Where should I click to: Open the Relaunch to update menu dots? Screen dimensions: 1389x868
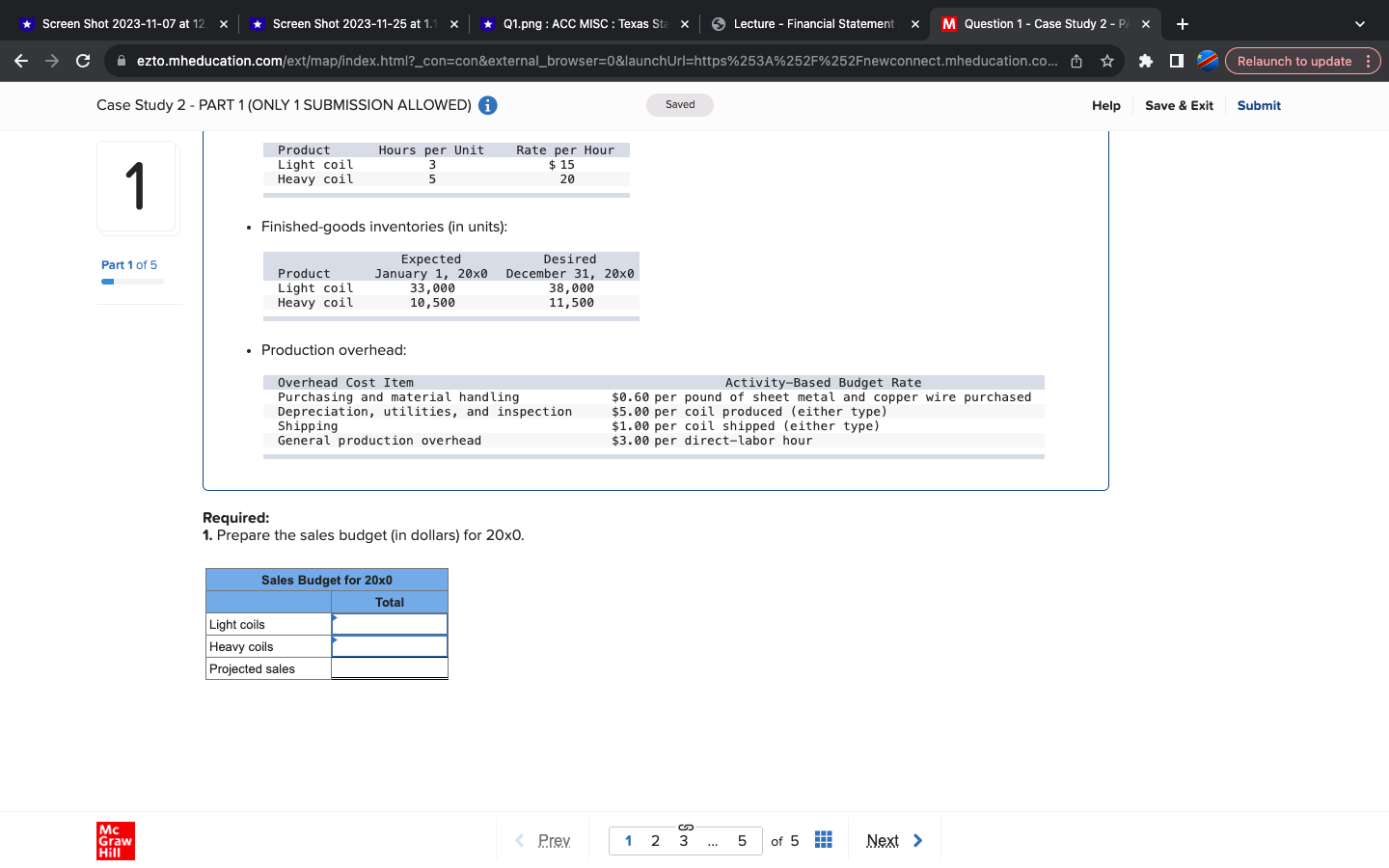tap(1368, 61)
